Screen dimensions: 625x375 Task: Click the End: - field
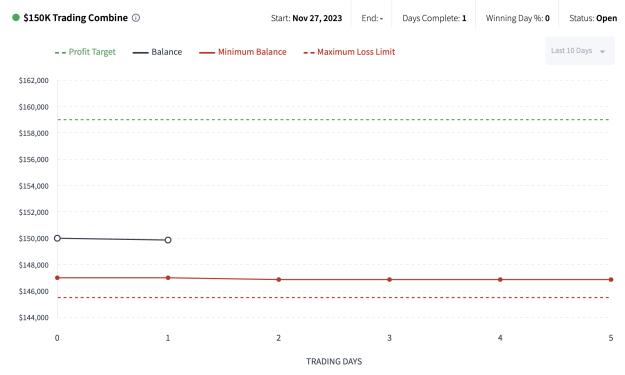(372, 18)
